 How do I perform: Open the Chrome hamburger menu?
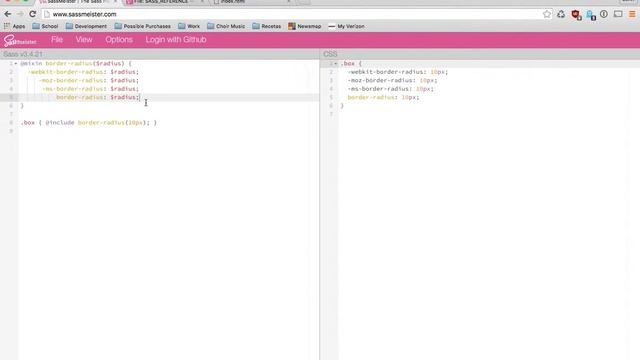(x=632, y=14)
